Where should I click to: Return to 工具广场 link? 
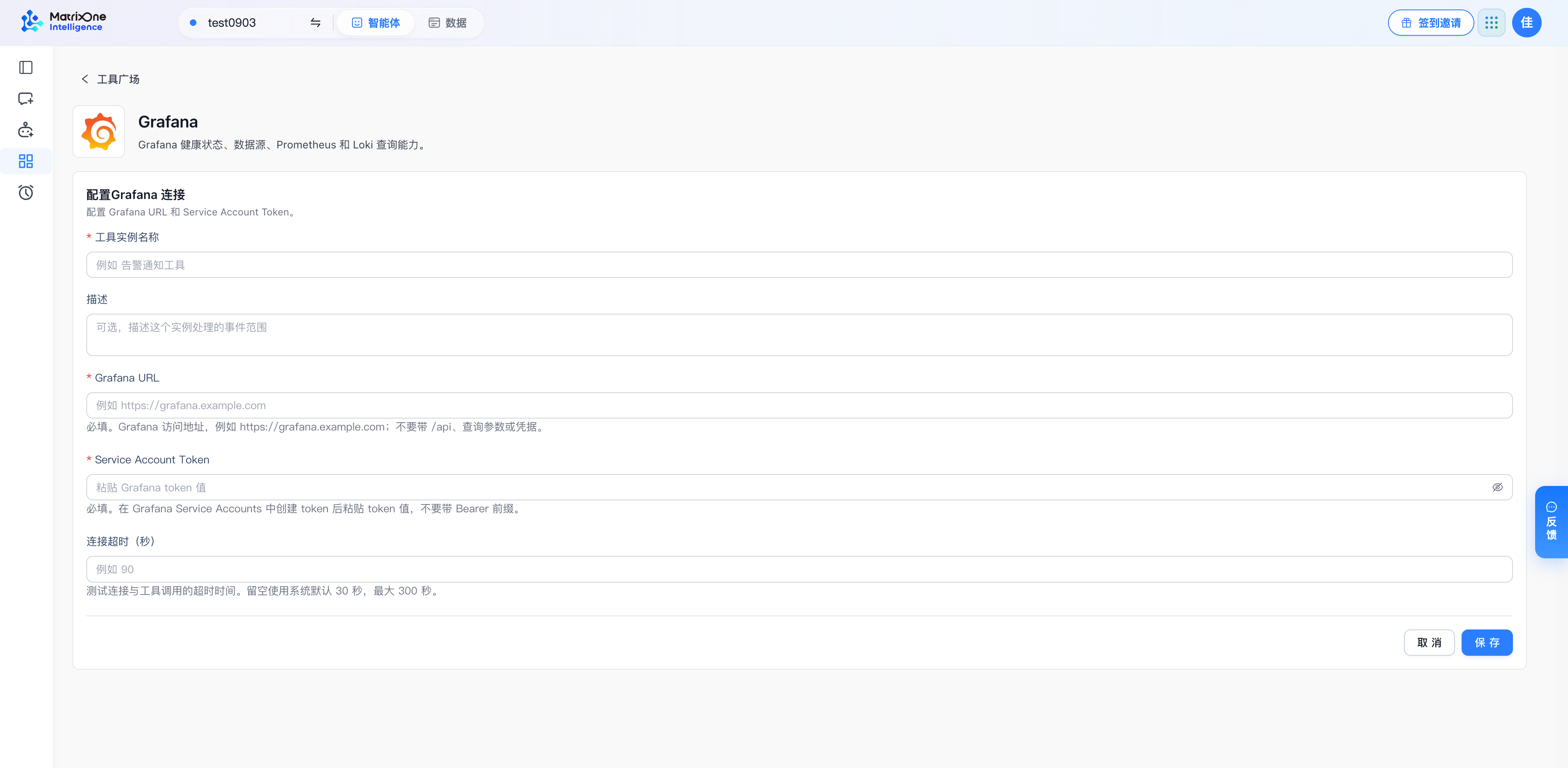tap(118, 79)
